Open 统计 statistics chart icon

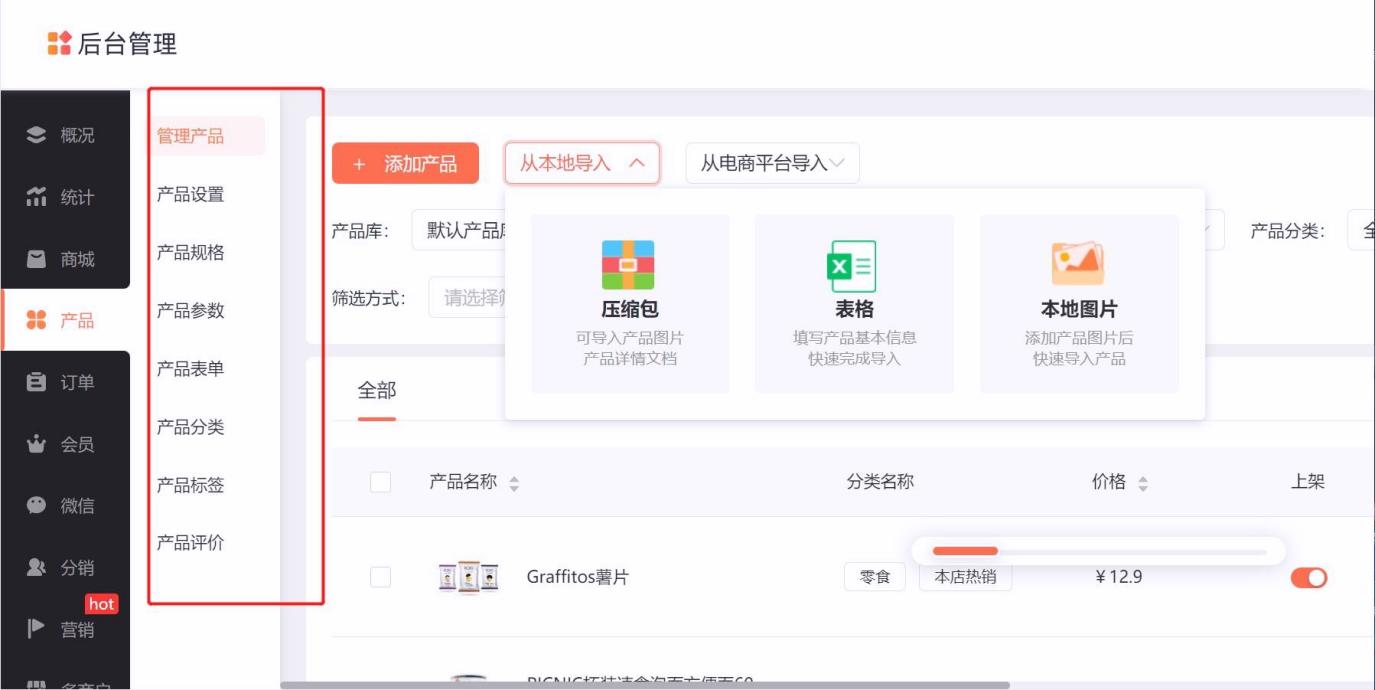(x=37, y=197)
